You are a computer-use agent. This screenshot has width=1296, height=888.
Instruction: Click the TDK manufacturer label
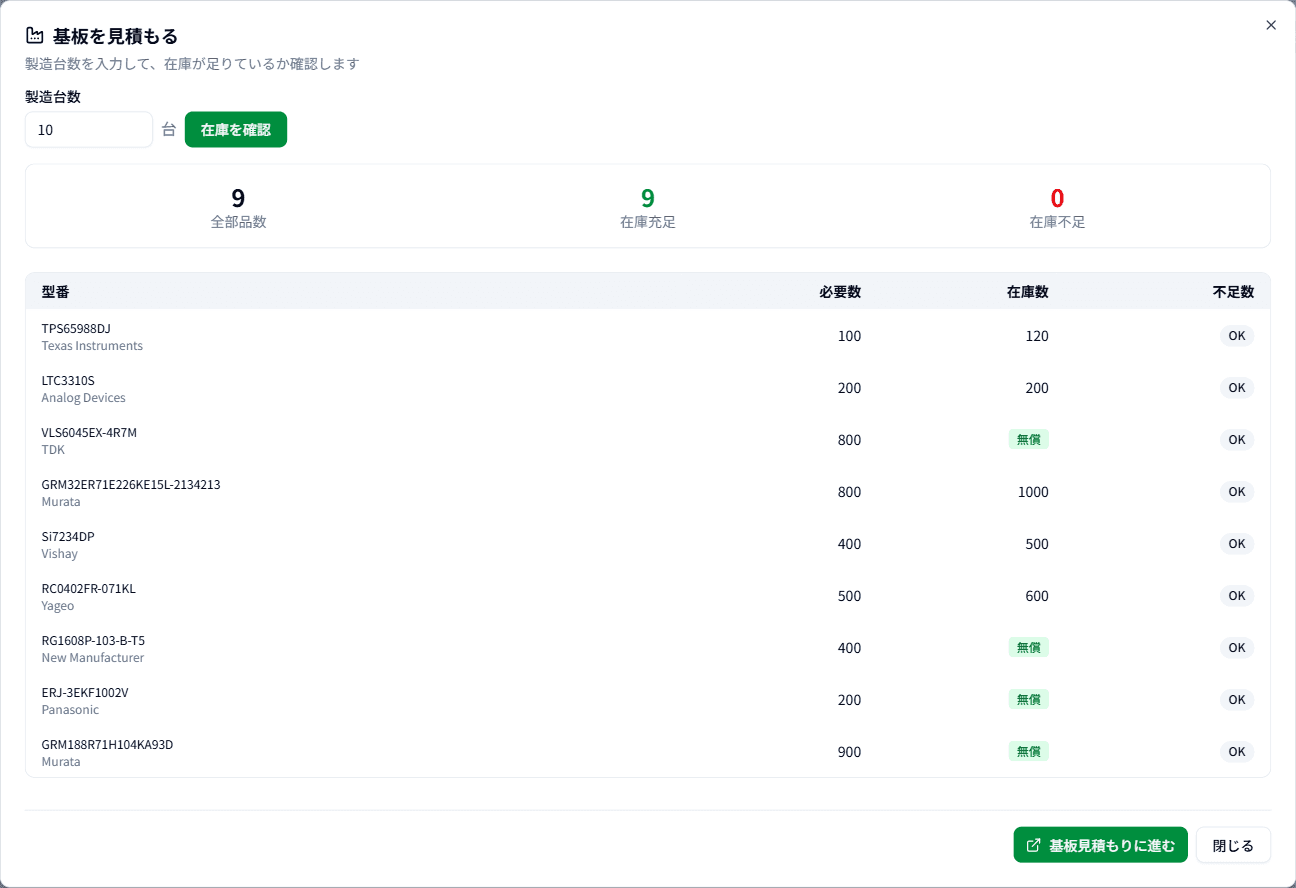53,450
